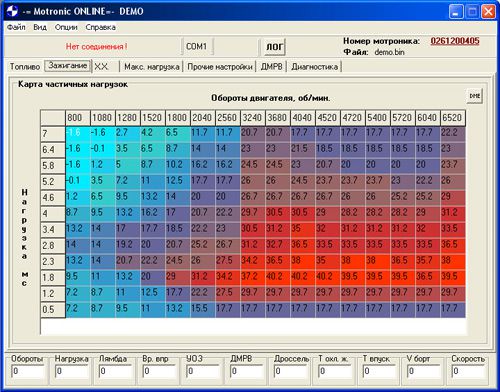This screenshot has width=500, height=392.
Task: Select the XX tab
Action: click(x=101, y=67)
